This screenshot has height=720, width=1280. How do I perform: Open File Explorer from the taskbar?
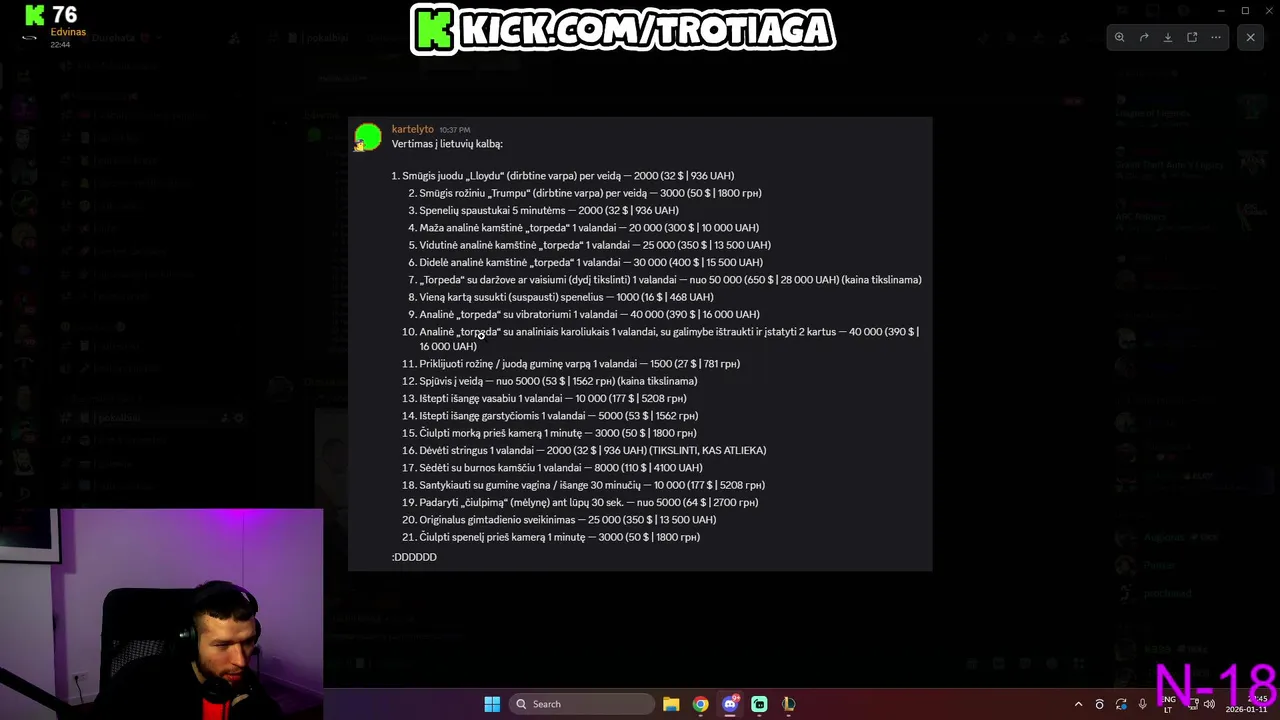tap(671, 704)
